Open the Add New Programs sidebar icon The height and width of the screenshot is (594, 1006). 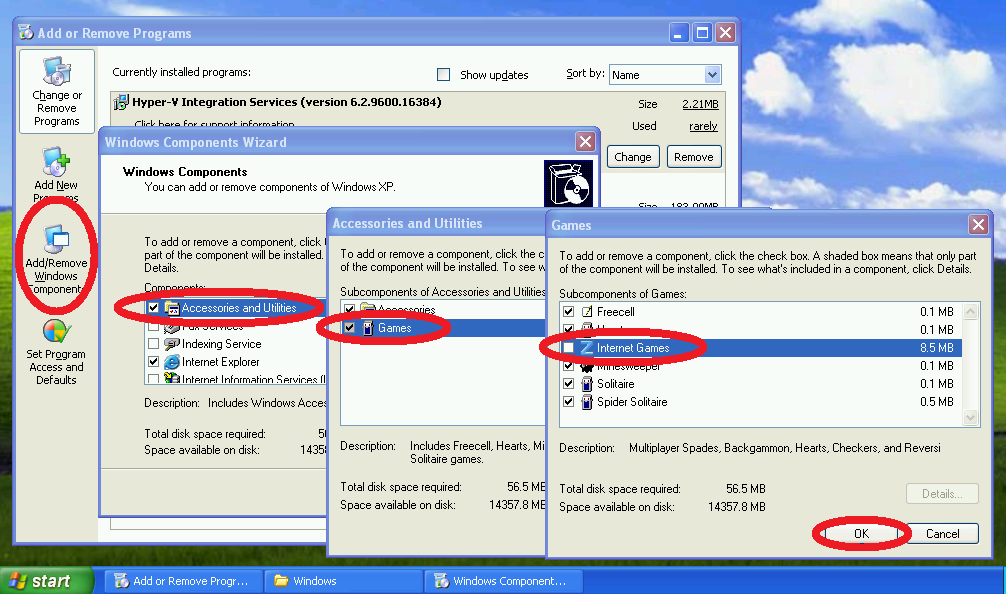[56, 162]
